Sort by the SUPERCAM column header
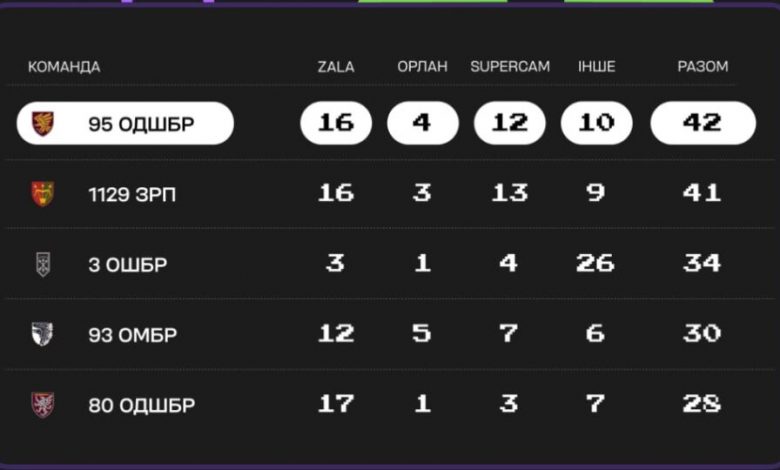The image size is (780, 470). pos(510,67)
